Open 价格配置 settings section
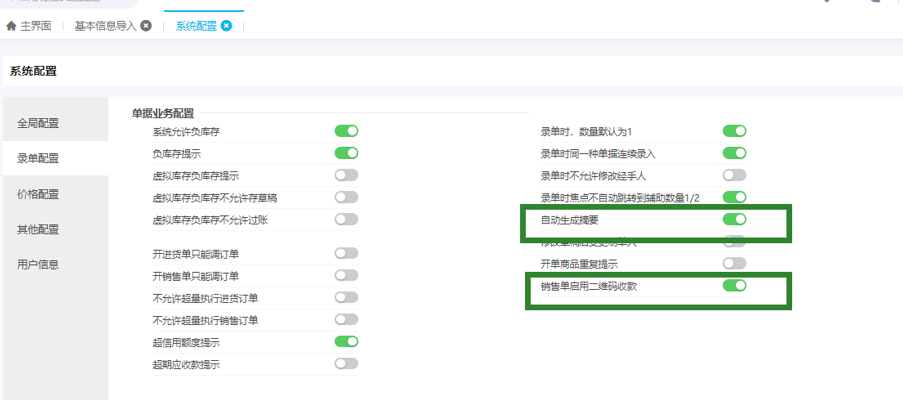This screenshot has height=400, width=903. [x=38, y=194]
